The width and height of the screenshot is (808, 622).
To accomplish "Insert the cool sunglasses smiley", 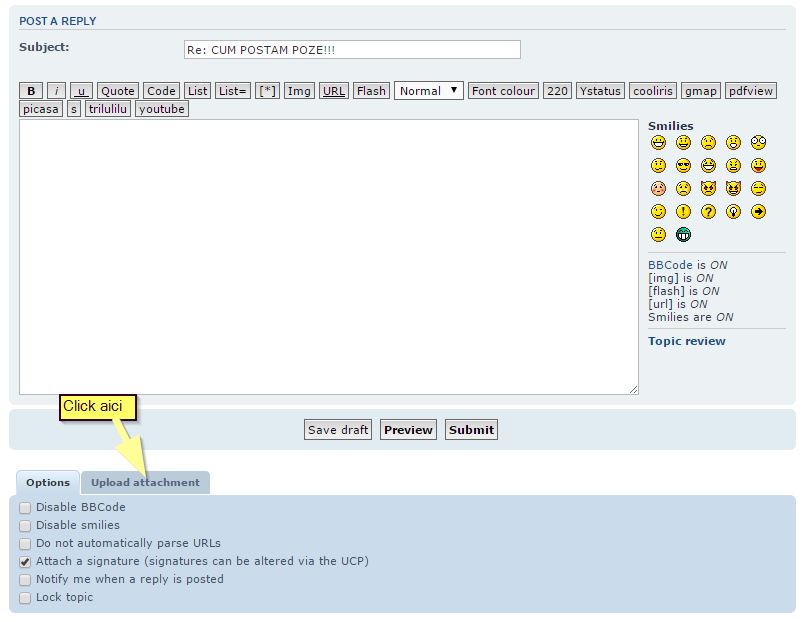I will [x=683, y=165].
